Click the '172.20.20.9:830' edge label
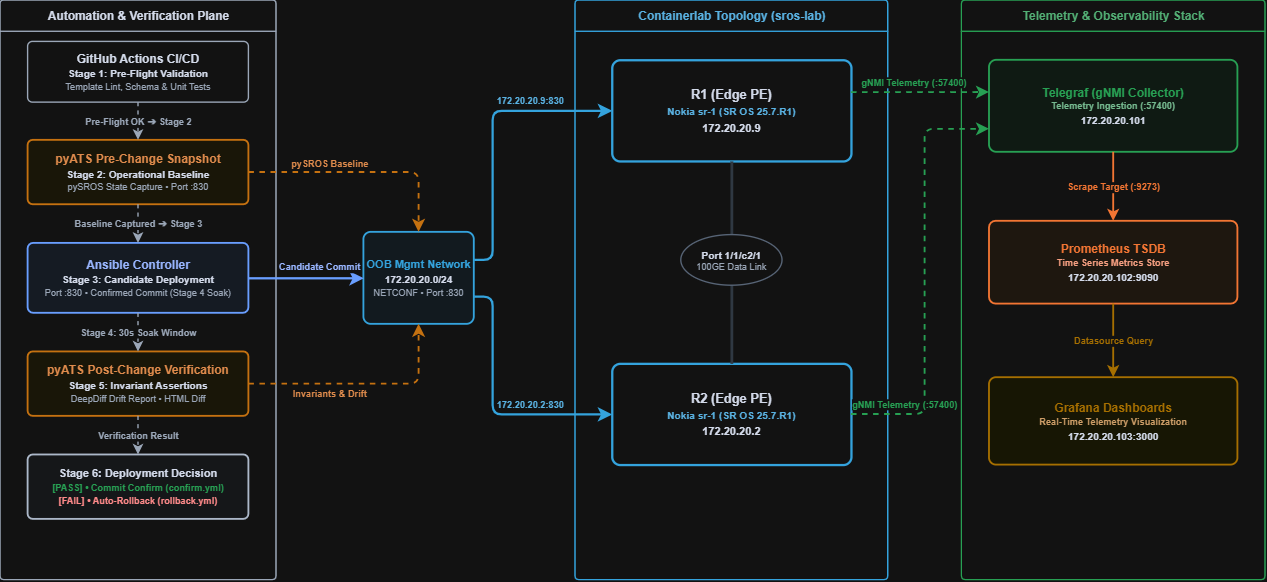 click(x=531, y=101)
